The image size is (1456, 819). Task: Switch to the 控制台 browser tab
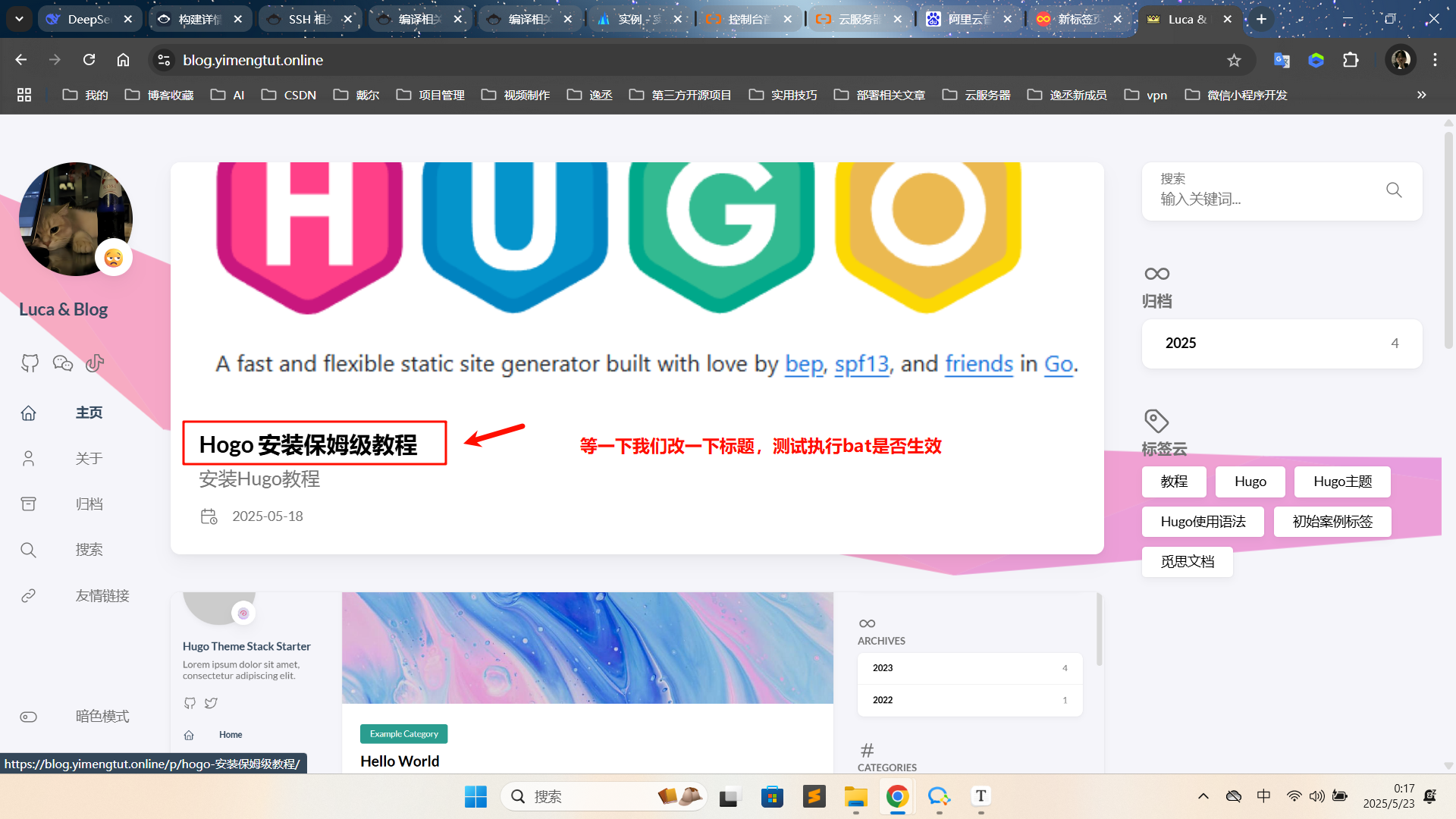click(748, 19)
